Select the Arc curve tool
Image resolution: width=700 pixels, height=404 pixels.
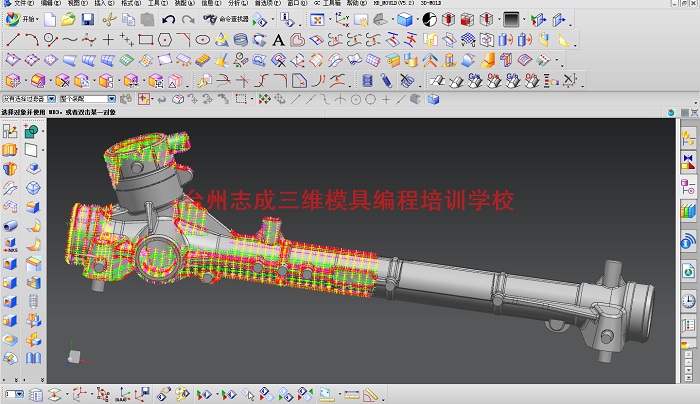[32, 40]
